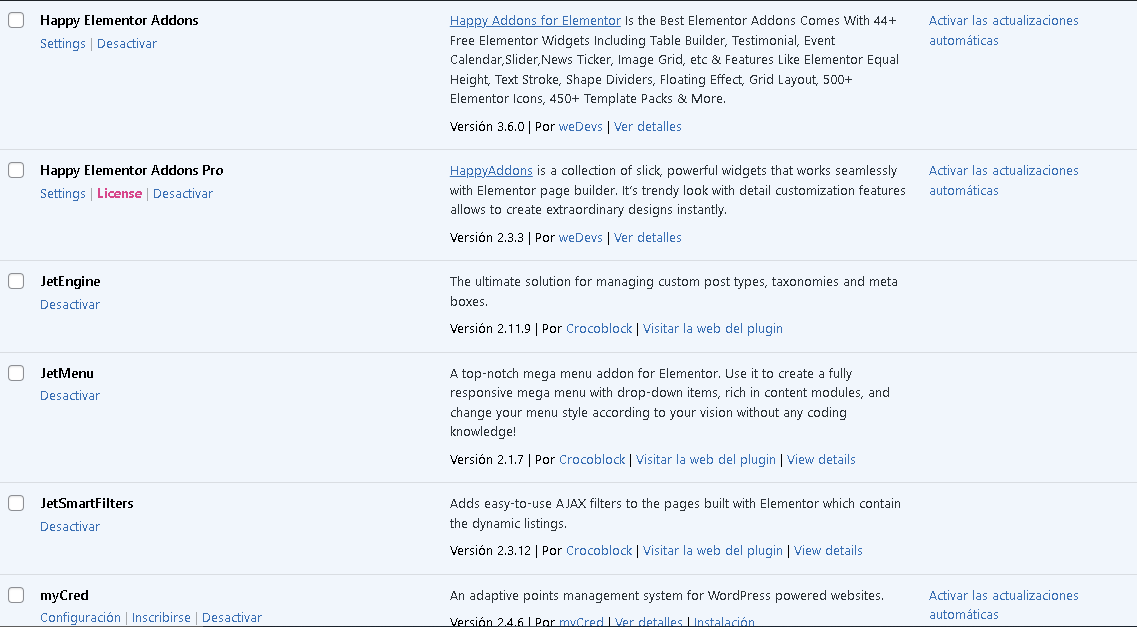Visit the JetMenu plugin website
1137x627 pixels.
(x=706, y=460)
